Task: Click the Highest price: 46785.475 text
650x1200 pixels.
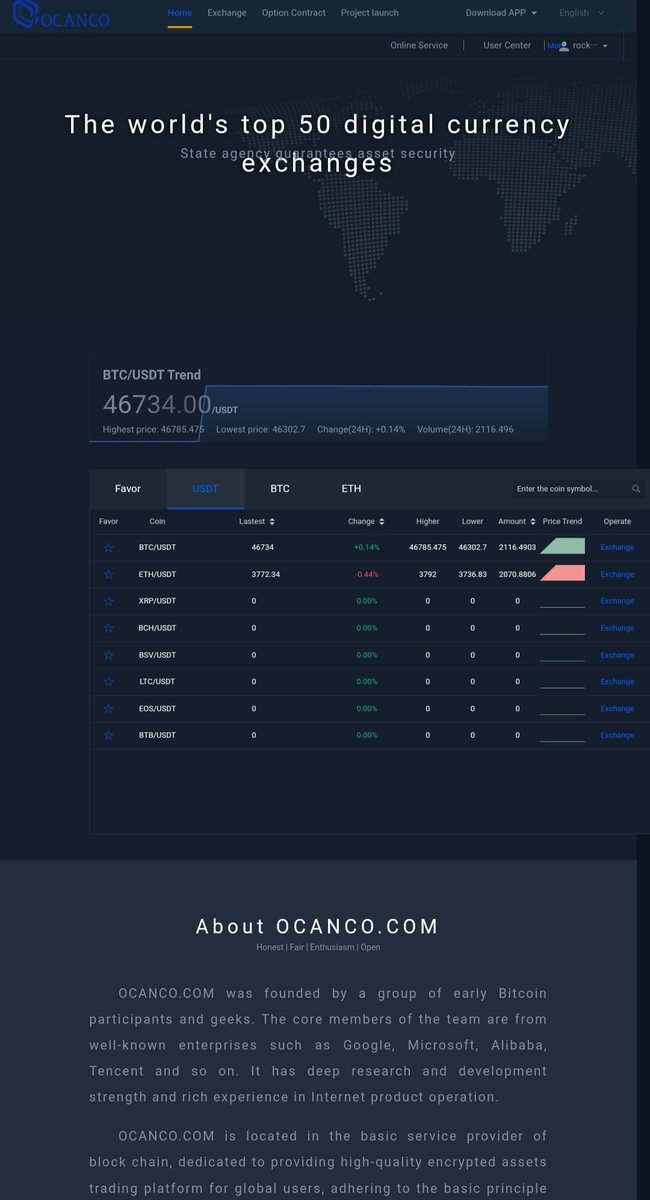Action: [154, 429]
